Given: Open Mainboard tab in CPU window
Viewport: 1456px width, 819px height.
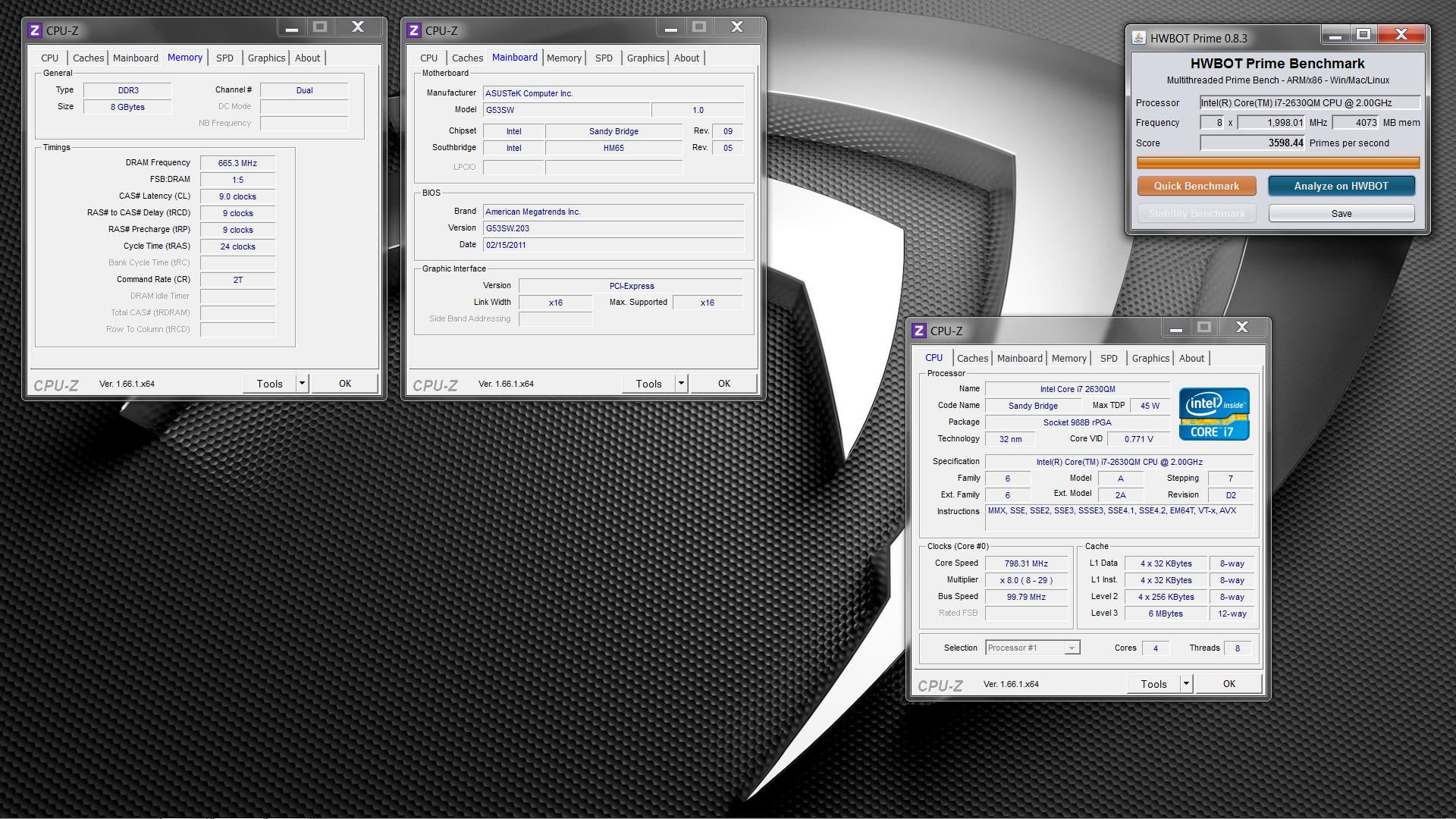Looking at the screenshot, I should [x=1019, y=358].
